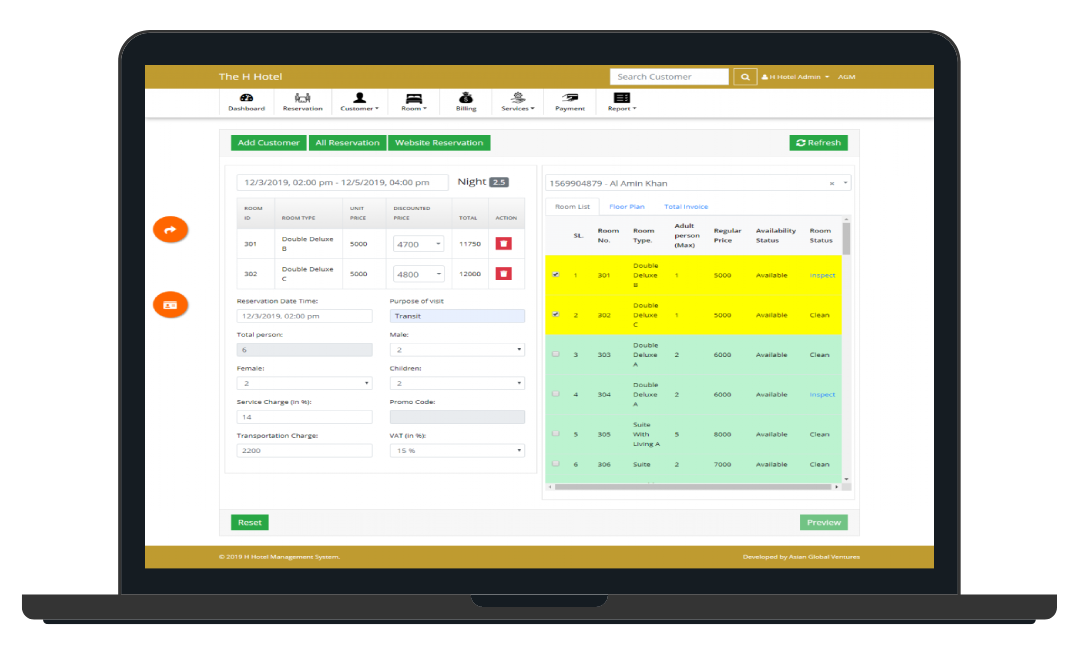Click the Report icon in navigation
Image resolution: width=1080 pixels, height=660 pixels.
click(622, 98)
